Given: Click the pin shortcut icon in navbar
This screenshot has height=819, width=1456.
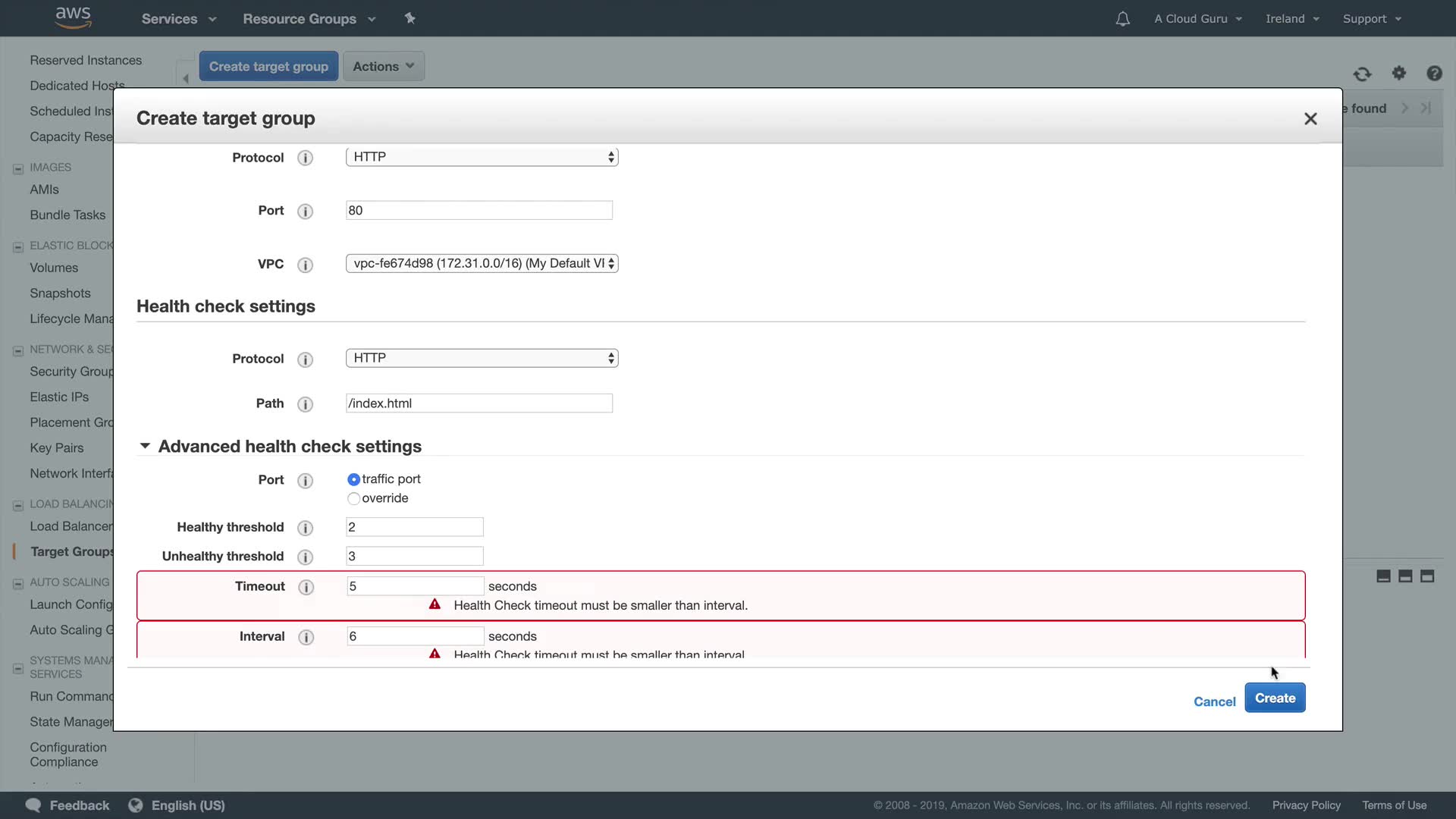Looking at the screenshot, I should tap(410, 18).
